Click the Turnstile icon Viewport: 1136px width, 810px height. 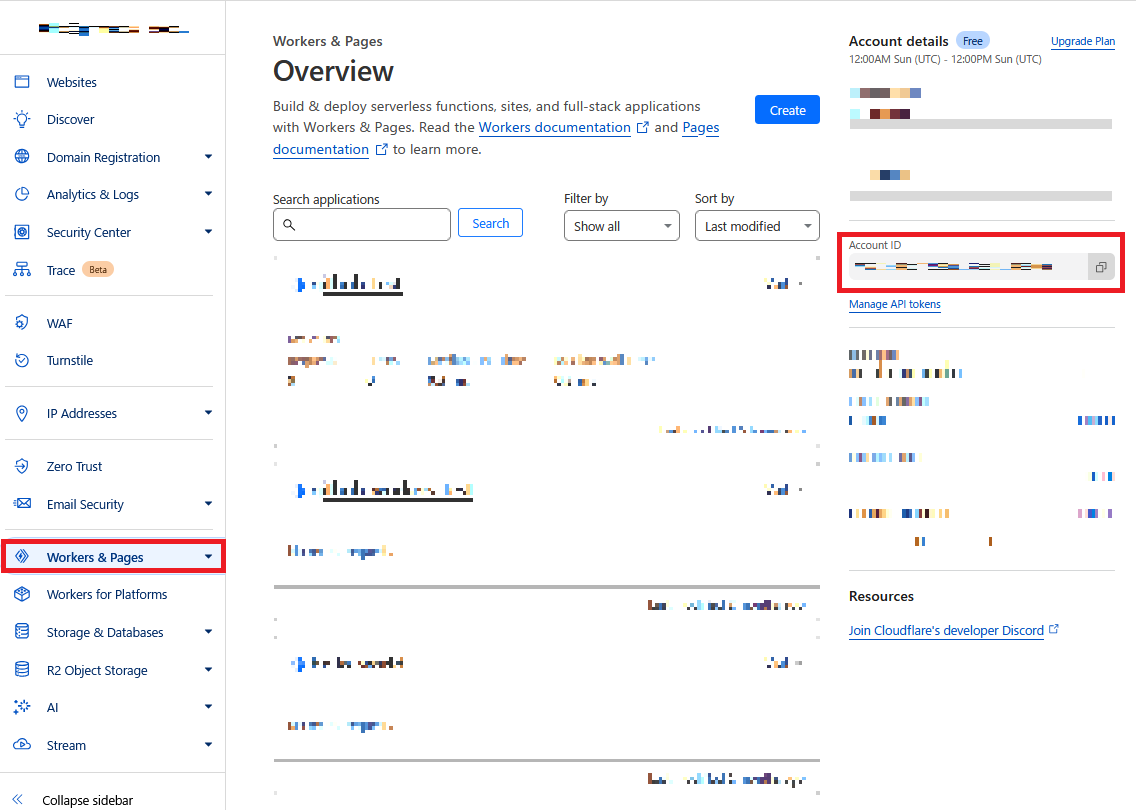pyautogui.click(x=22, y=360)
